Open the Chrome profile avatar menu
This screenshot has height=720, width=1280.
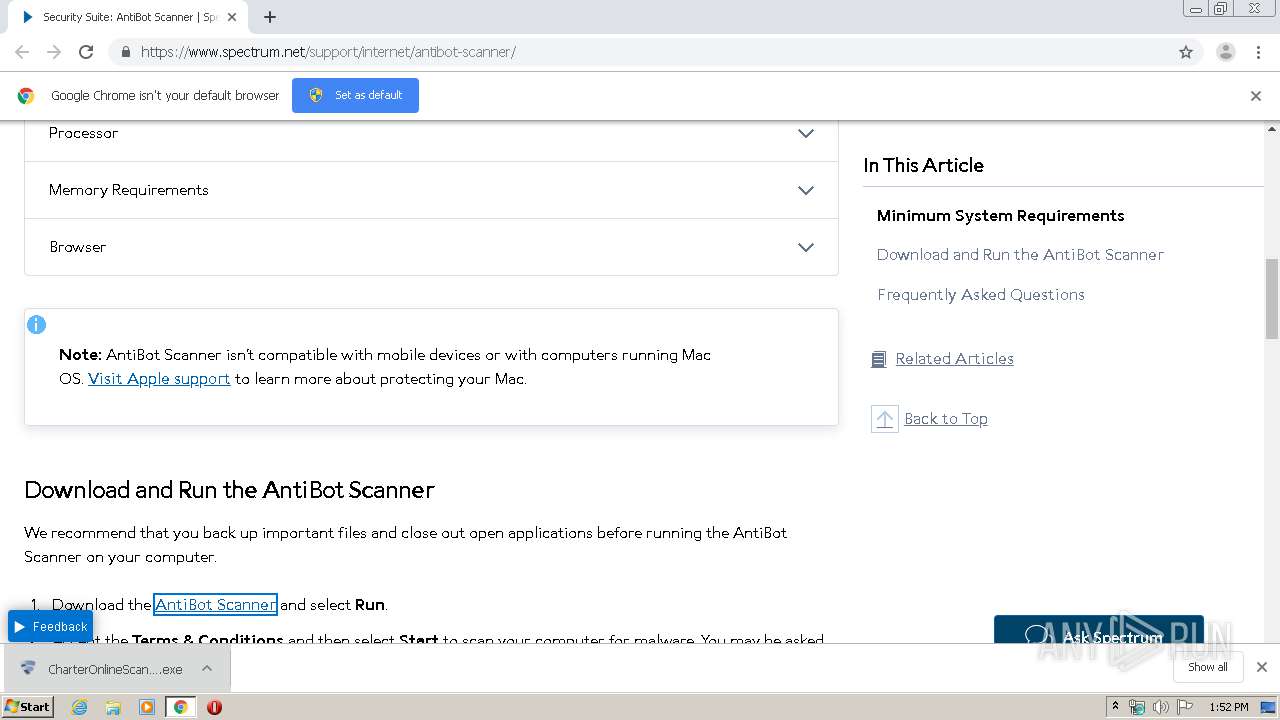pos(1225,52)
